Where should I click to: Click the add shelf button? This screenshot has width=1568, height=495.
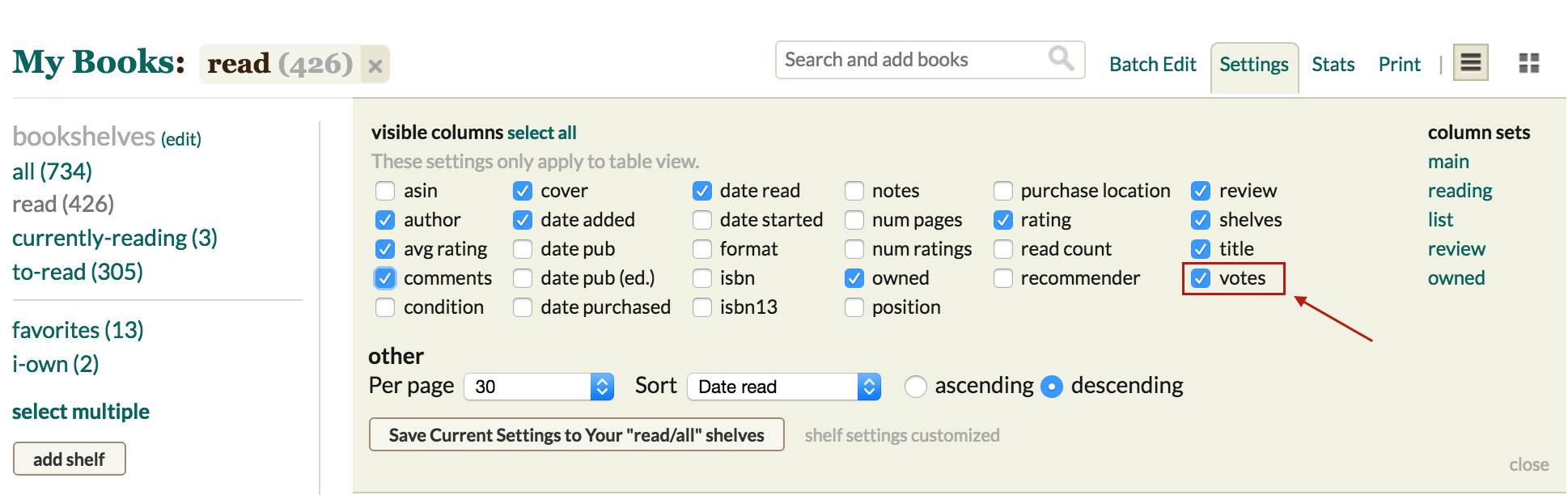point(70,459)
